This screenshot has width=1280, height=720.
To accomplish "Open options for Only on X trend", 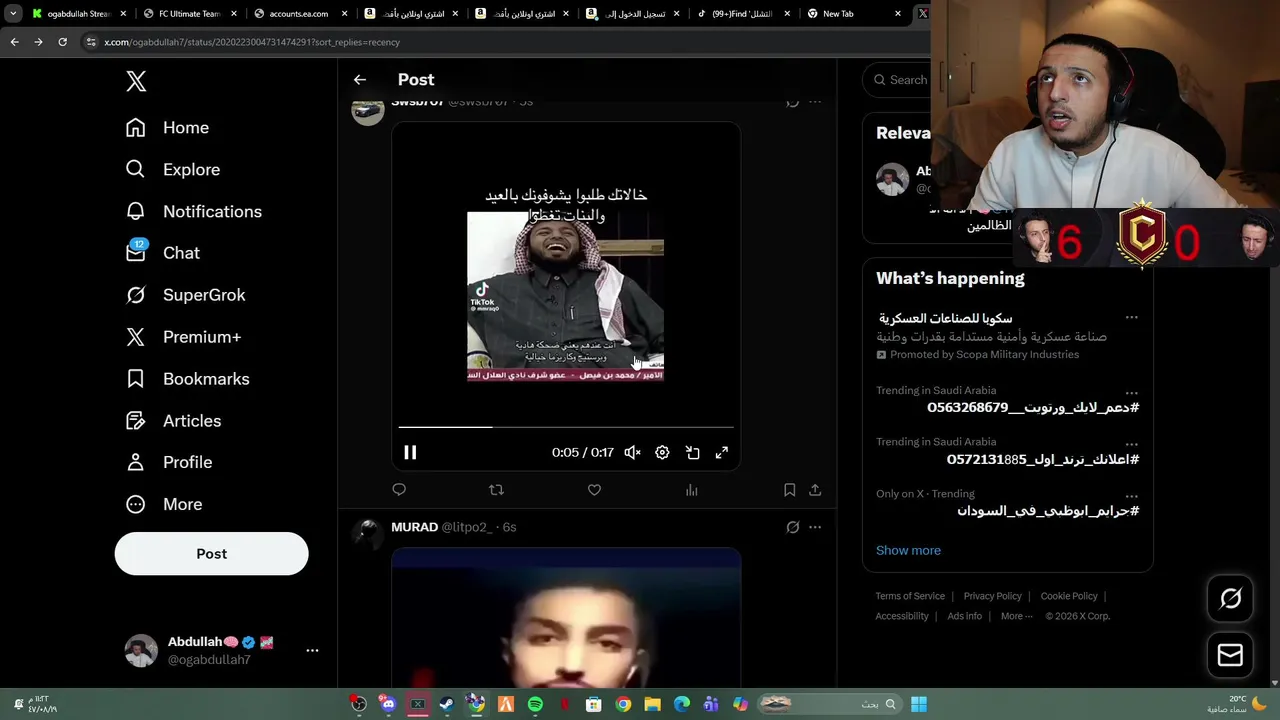I will tap(1131, 496).
